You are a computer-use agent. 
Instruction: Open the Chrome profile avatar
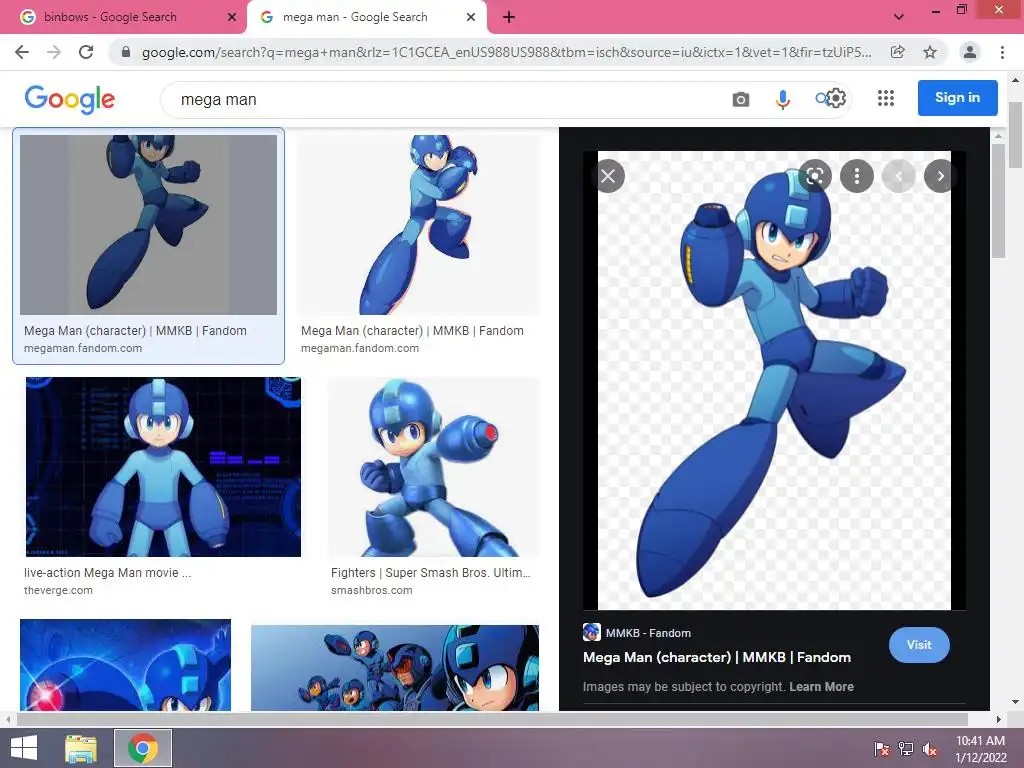pos(970,52)
